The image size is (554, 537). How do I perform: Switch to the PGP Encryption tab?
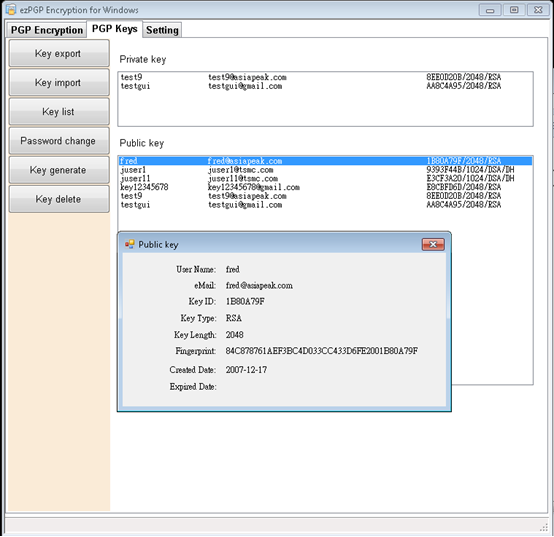[x=47, y=30]
